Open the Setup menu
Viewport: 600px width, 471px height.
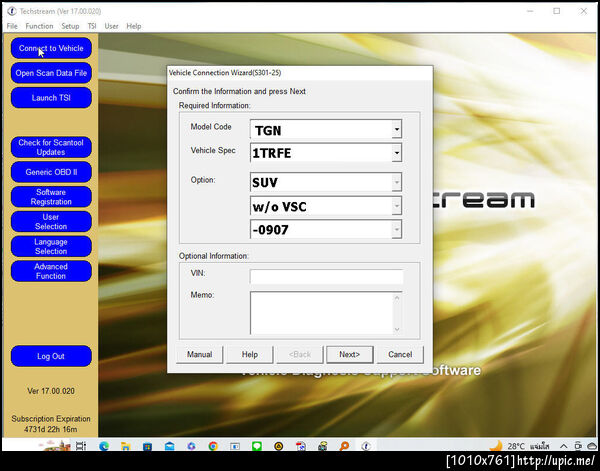pos(70,26)
